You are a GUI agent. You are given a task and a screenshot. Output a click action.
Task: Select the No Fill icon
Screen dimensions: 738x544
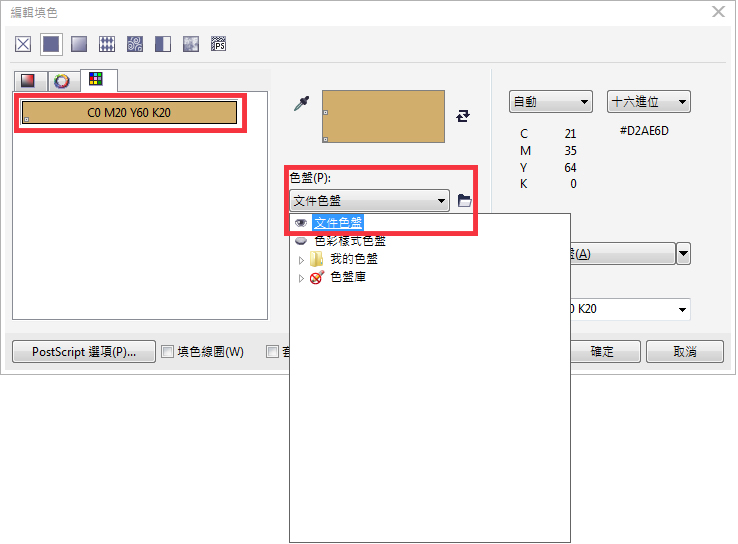click(x=22, y=44)
